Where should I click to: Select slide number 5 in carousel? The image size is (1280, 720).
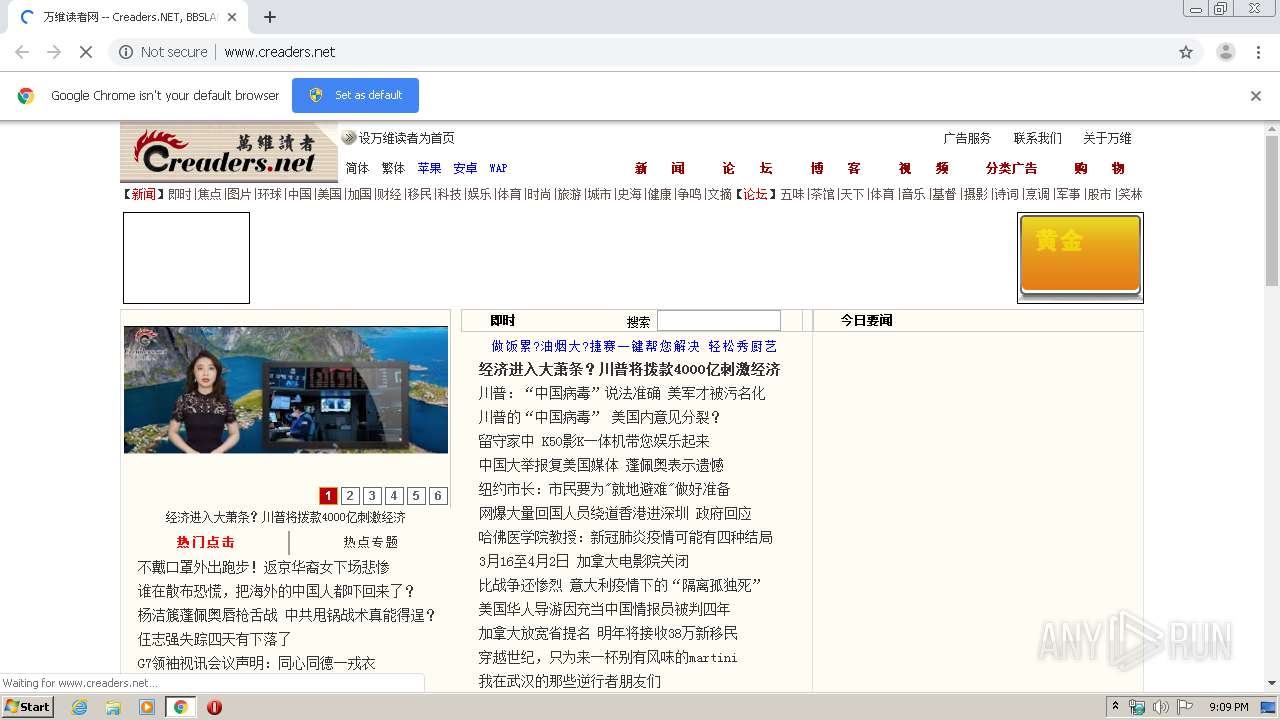416,496
